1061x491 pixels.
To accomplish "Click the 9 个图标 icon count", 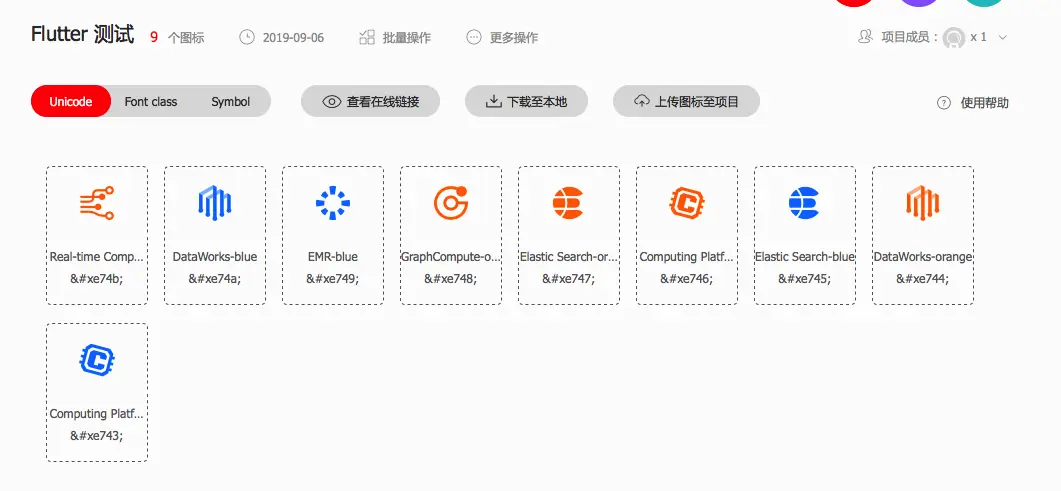I will (x=177, y=38).
